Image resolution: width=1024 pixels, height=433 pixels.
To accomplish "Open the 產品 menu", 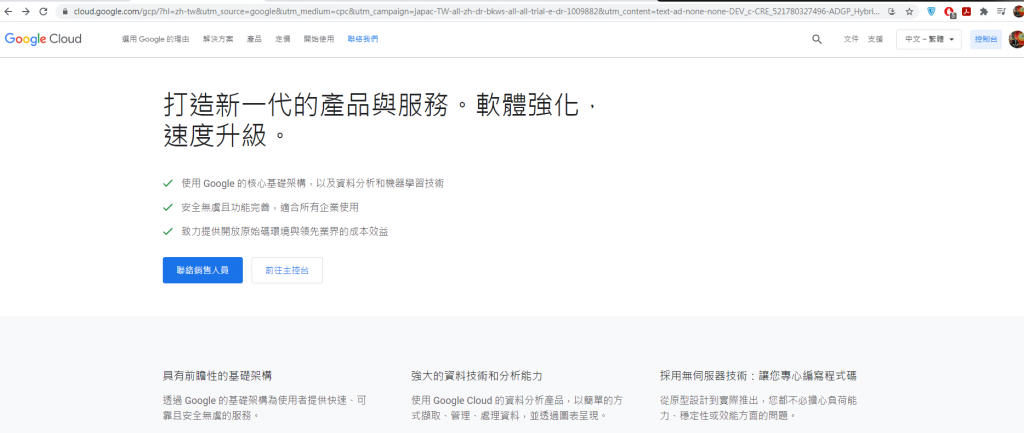I will [x=254, y=39].
